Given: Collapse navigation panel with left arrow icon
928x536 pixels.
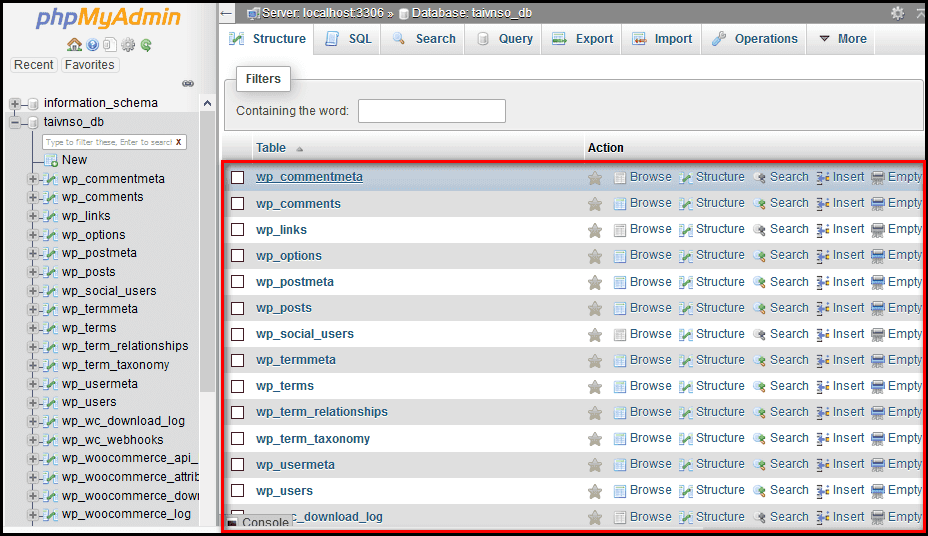Looking at the screenshot, I should coord(226,13).
